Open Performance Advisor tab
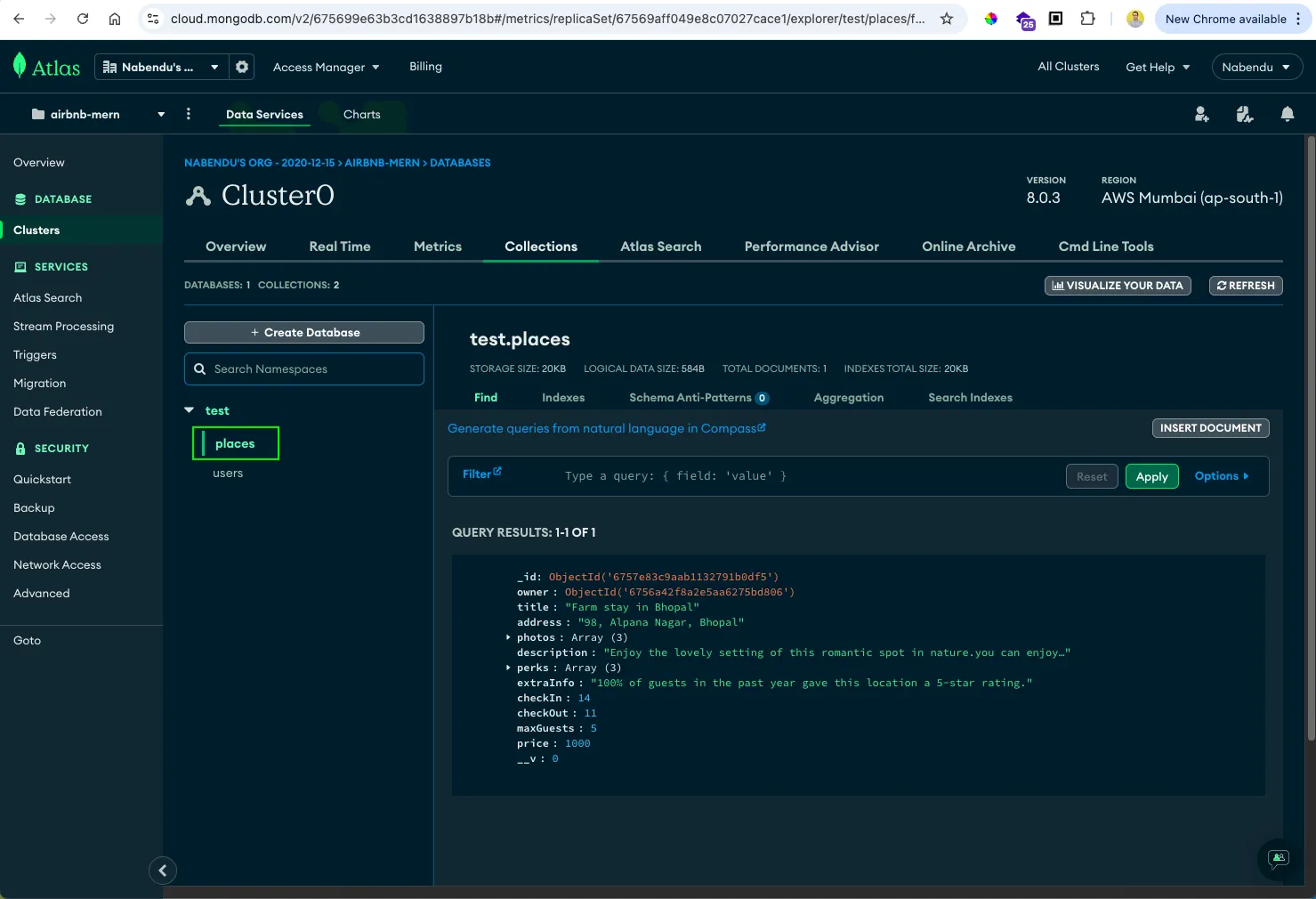The width and height of the screenshot is (1316, 899). click(811, 247)
